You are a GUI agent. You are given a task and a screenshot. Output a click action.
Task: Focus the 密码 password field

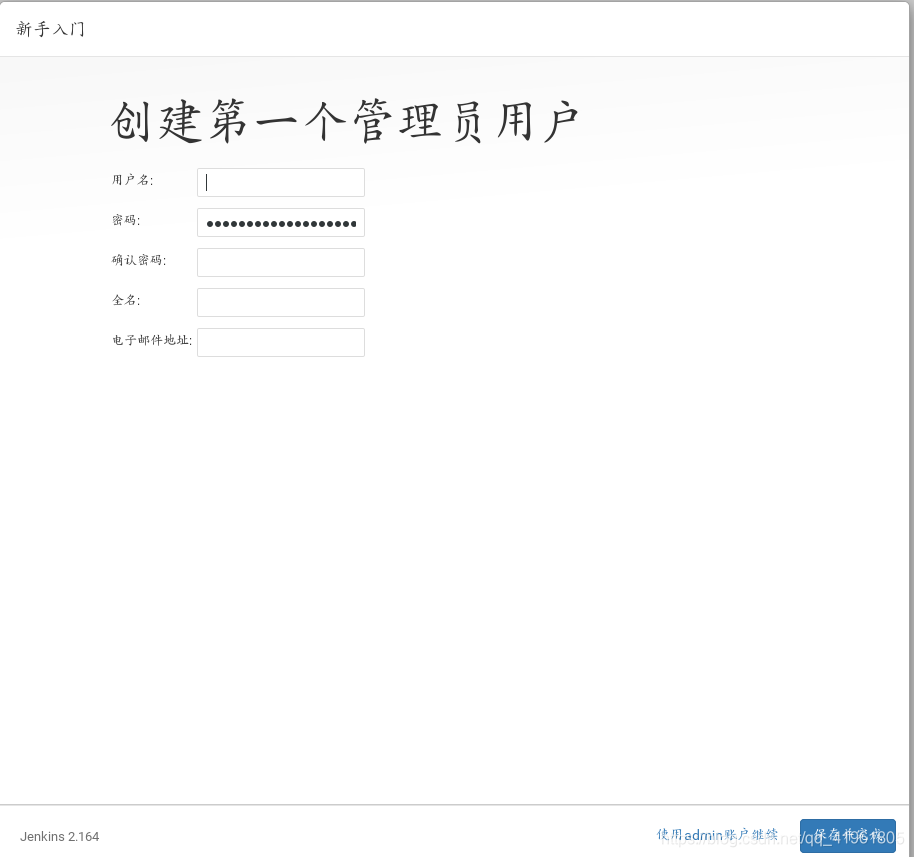(x=281, y=223)
